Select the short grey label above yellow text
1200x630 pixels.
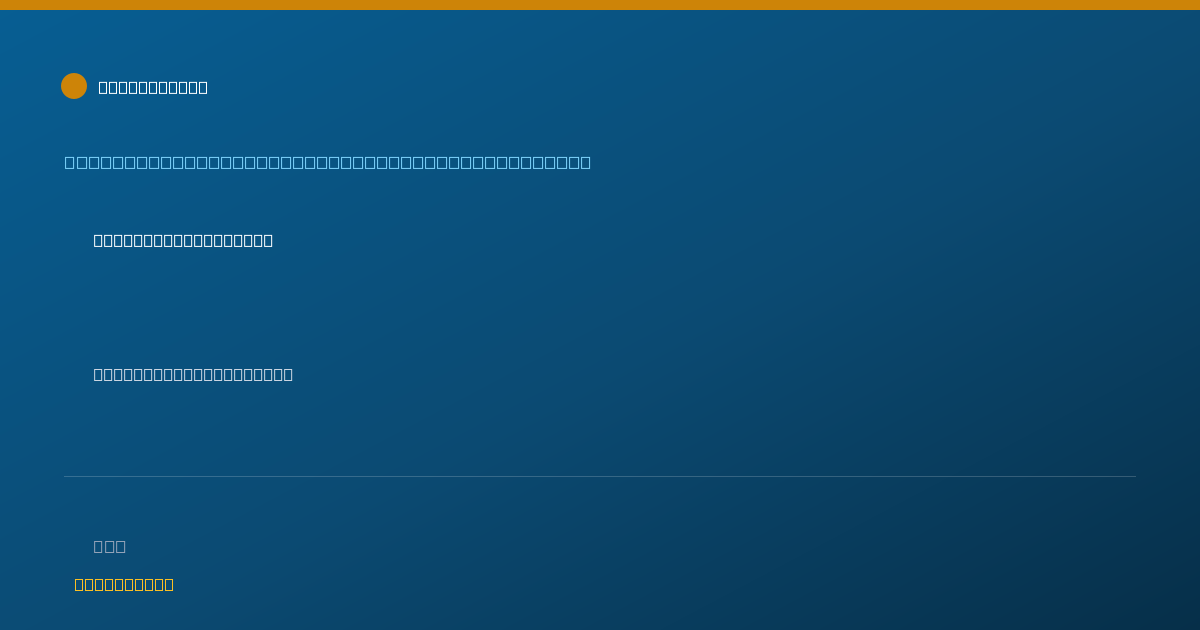click(110, 546)
